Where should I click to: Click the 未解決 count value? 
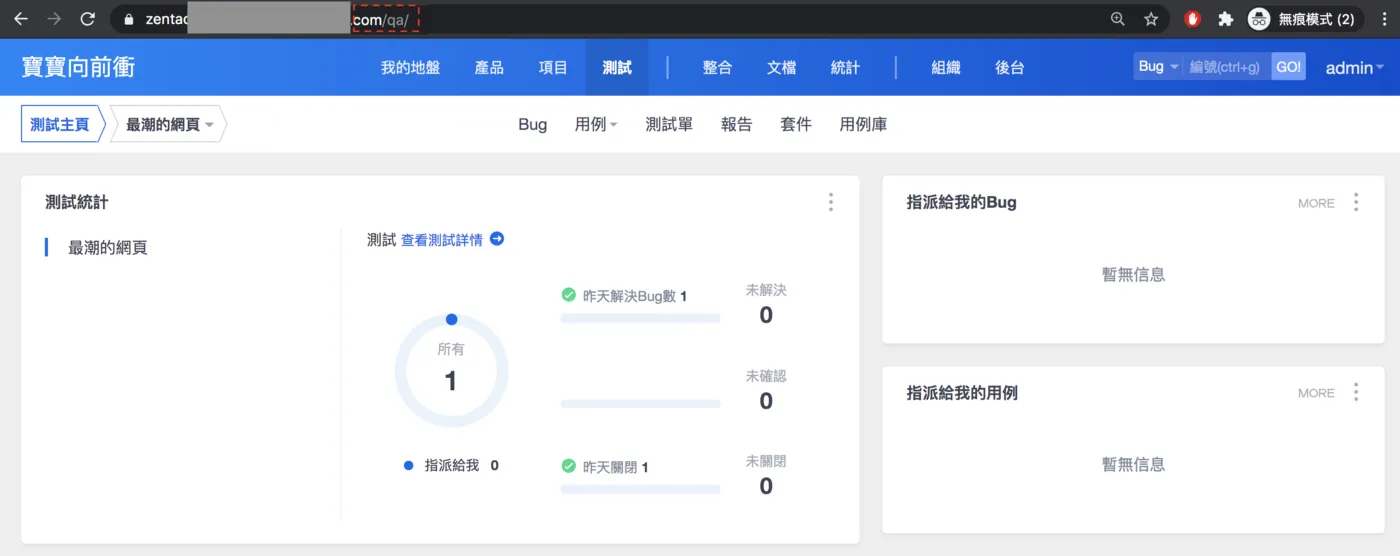pos(766,316)
